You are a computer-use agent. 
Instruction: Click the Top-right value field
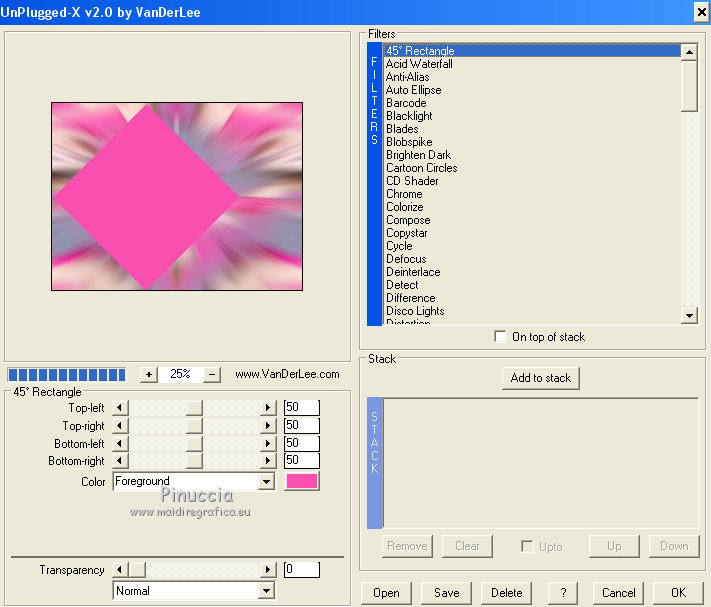tap(302, 426)
